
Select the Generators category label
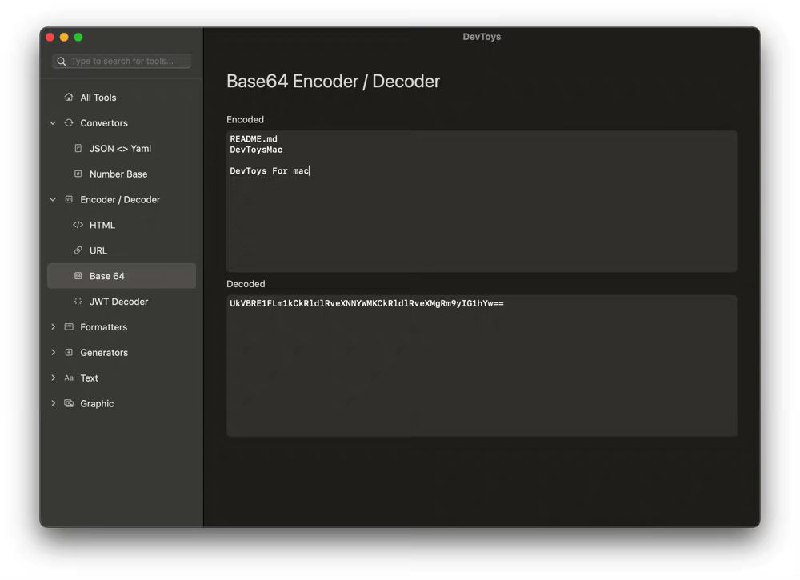104,352
